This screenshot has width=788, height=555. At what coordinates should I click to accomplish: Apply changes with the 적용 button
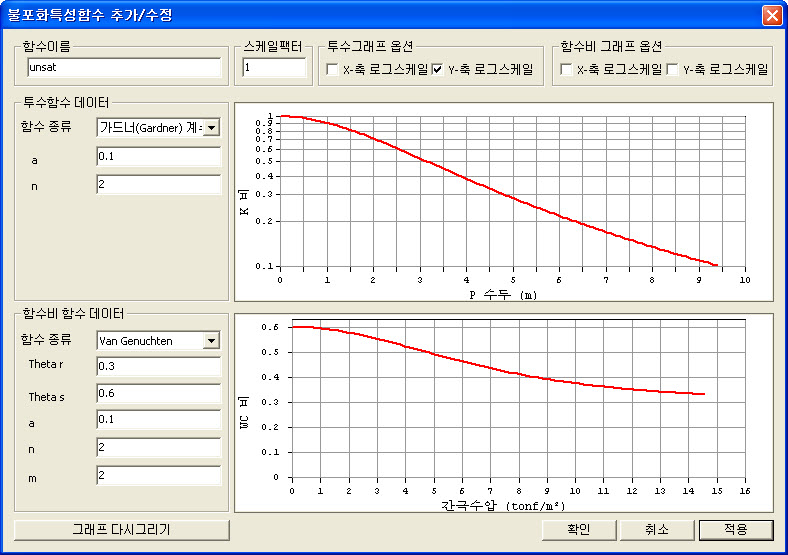(736, 530)
